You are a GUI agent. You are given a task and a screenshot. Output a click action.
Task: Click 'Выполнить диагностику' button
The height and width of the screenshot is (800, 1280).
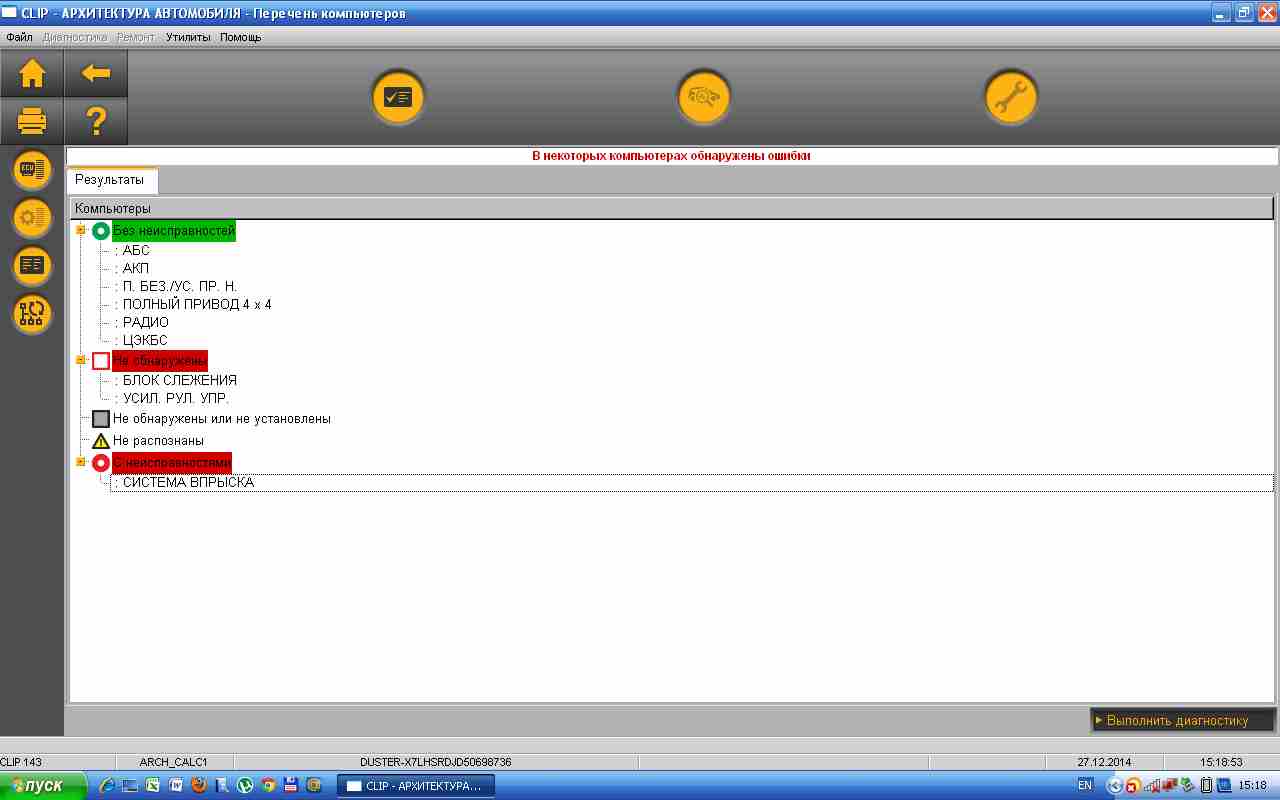(1183, 720)
